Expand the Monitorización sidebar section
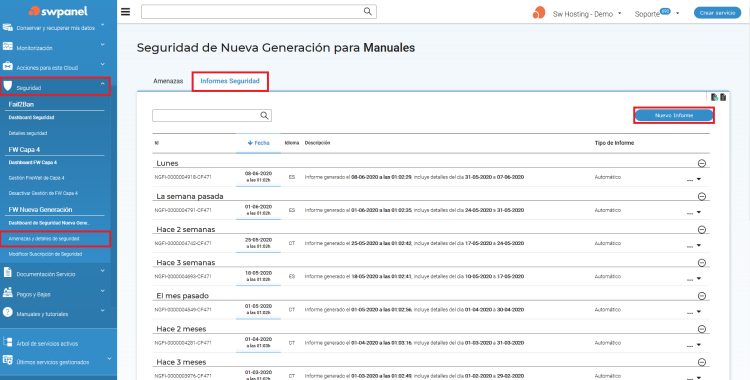The height and width of the screenshot is (380, 750). coord(102,45)
